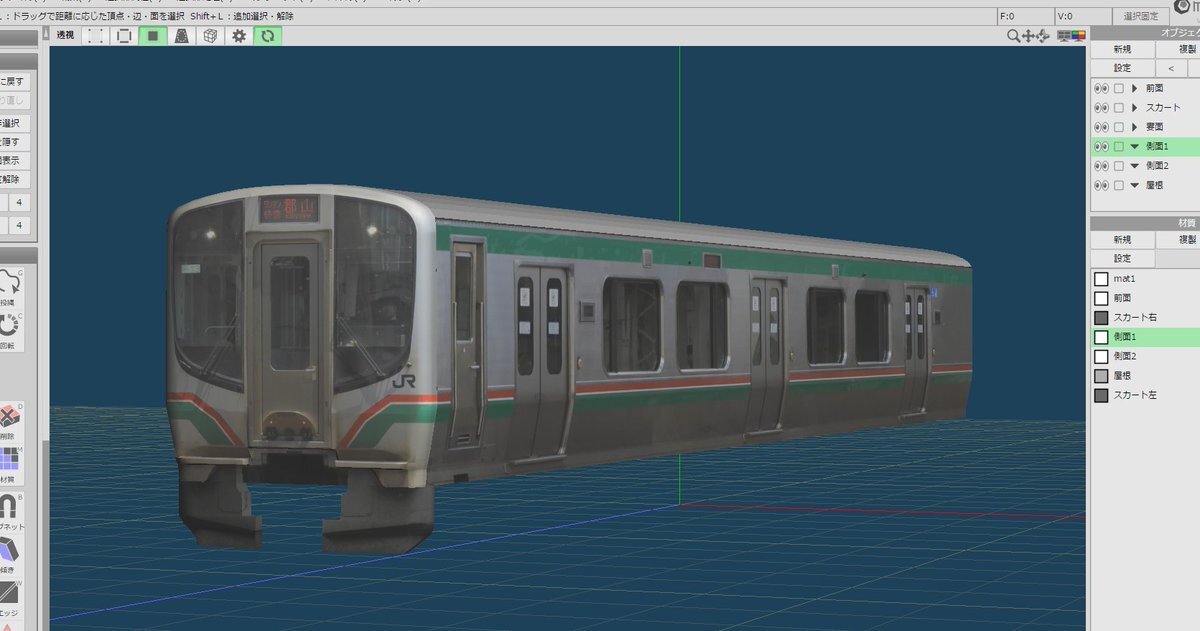Select the magnet (マグネット) tool
This screenshot has width=1200, height=631.
(x=10, y=513)
